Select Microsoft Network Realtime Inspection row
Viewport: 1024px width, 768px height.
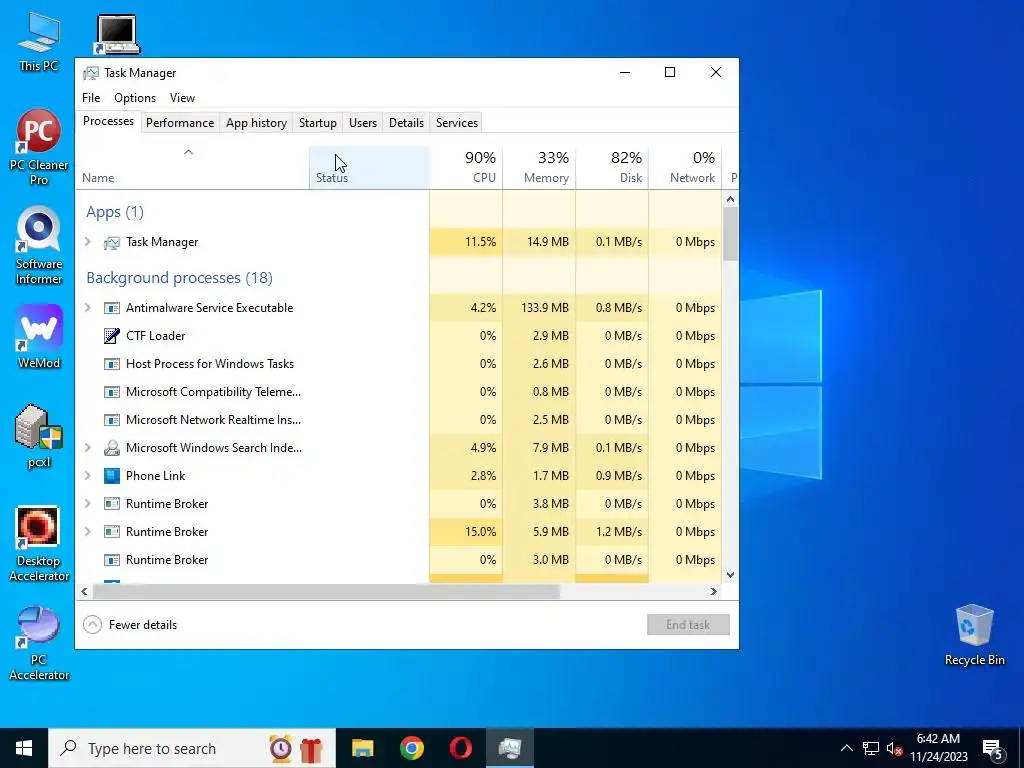(398, 420)
